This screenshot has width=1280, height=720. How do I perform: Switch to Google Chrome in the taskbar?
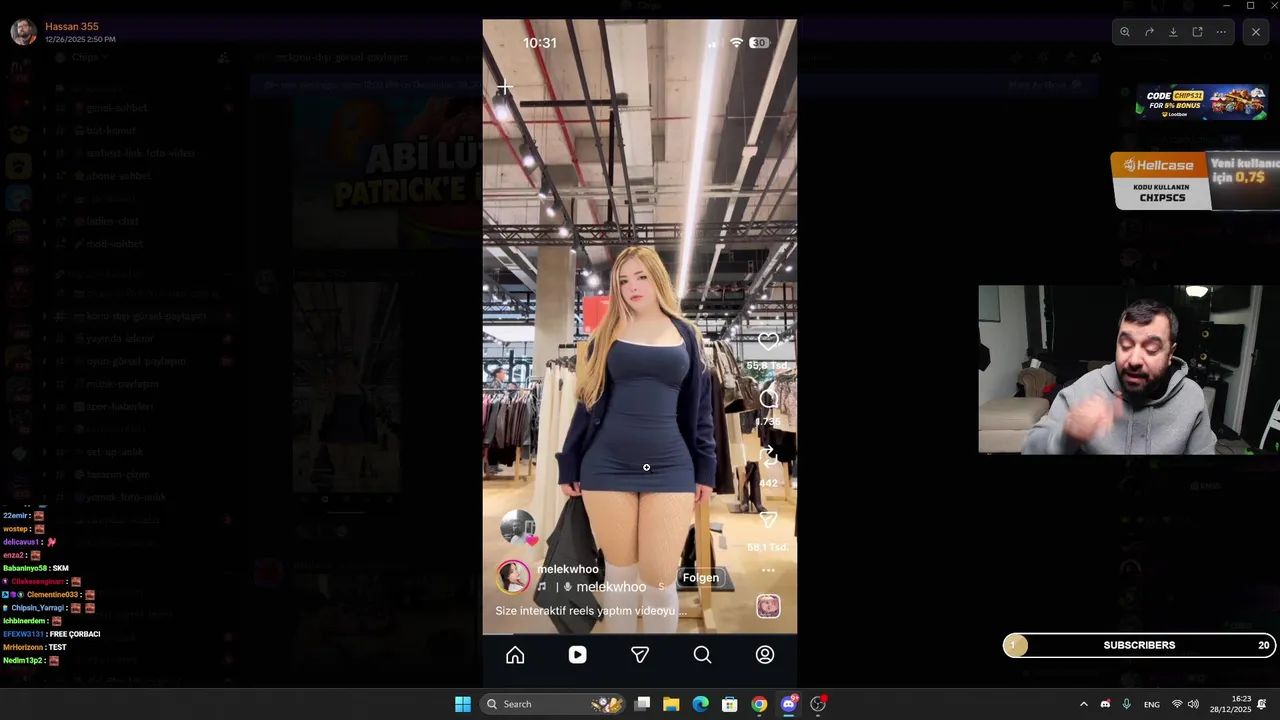pyautogui.click(x=759, y=704)
